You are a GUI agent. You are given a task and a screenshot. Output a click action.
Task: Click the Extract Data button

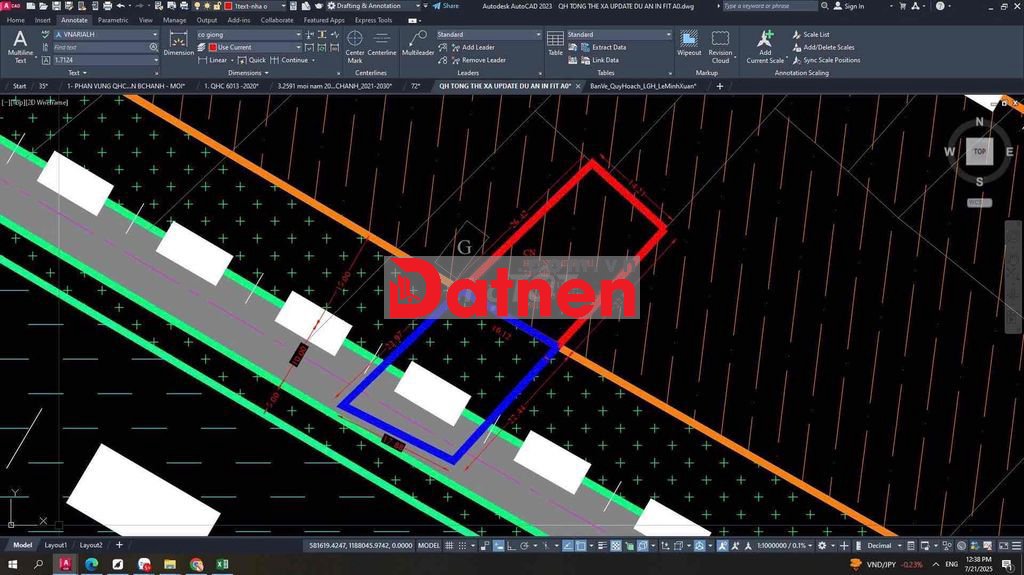pyautogui.click(x=603, y=47)
